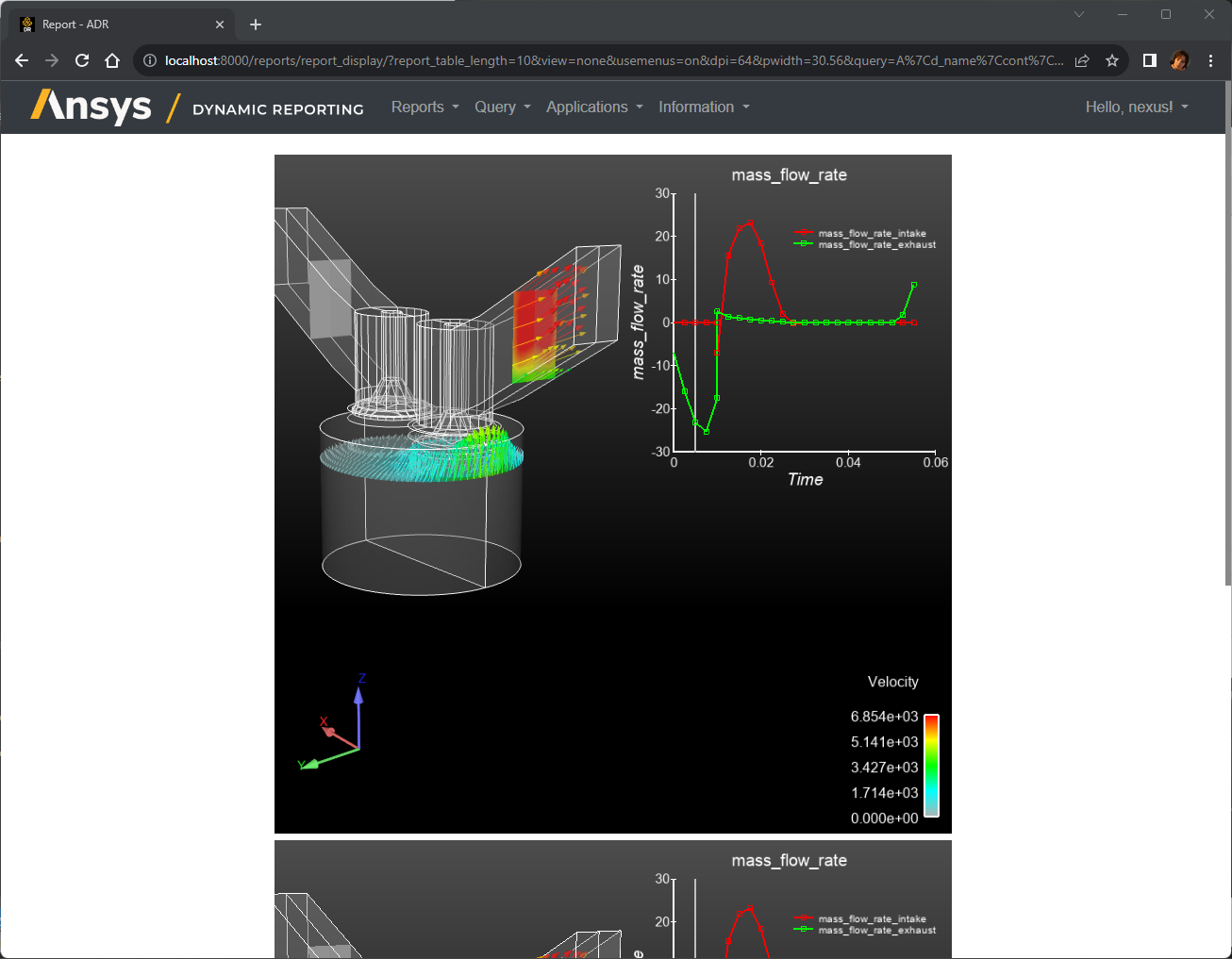This screenshot has height=959, width=1232.
Task: Expand the Applications menu
Action: click(x=594, y=107)
